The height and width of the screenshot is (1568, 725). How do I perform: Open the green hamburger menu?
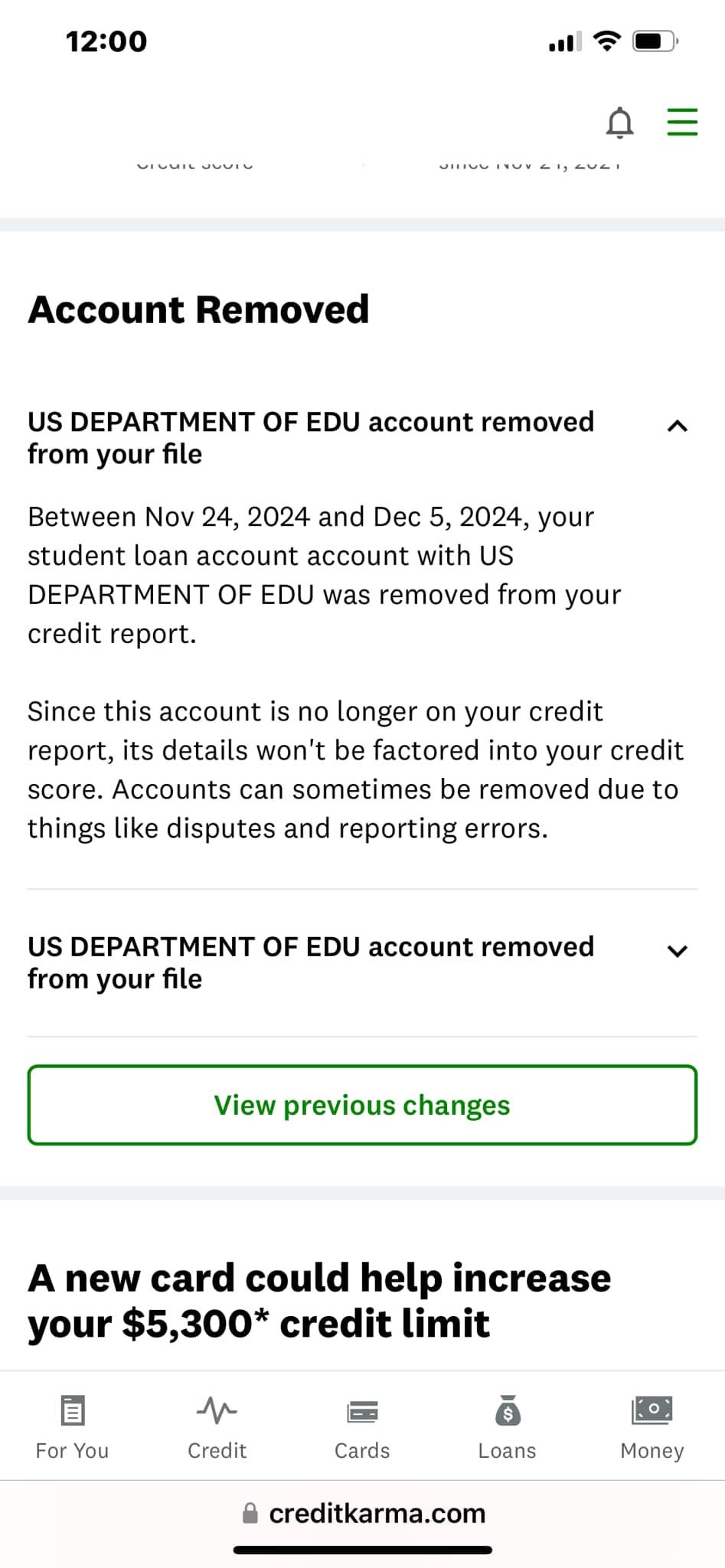pos(681,122)
